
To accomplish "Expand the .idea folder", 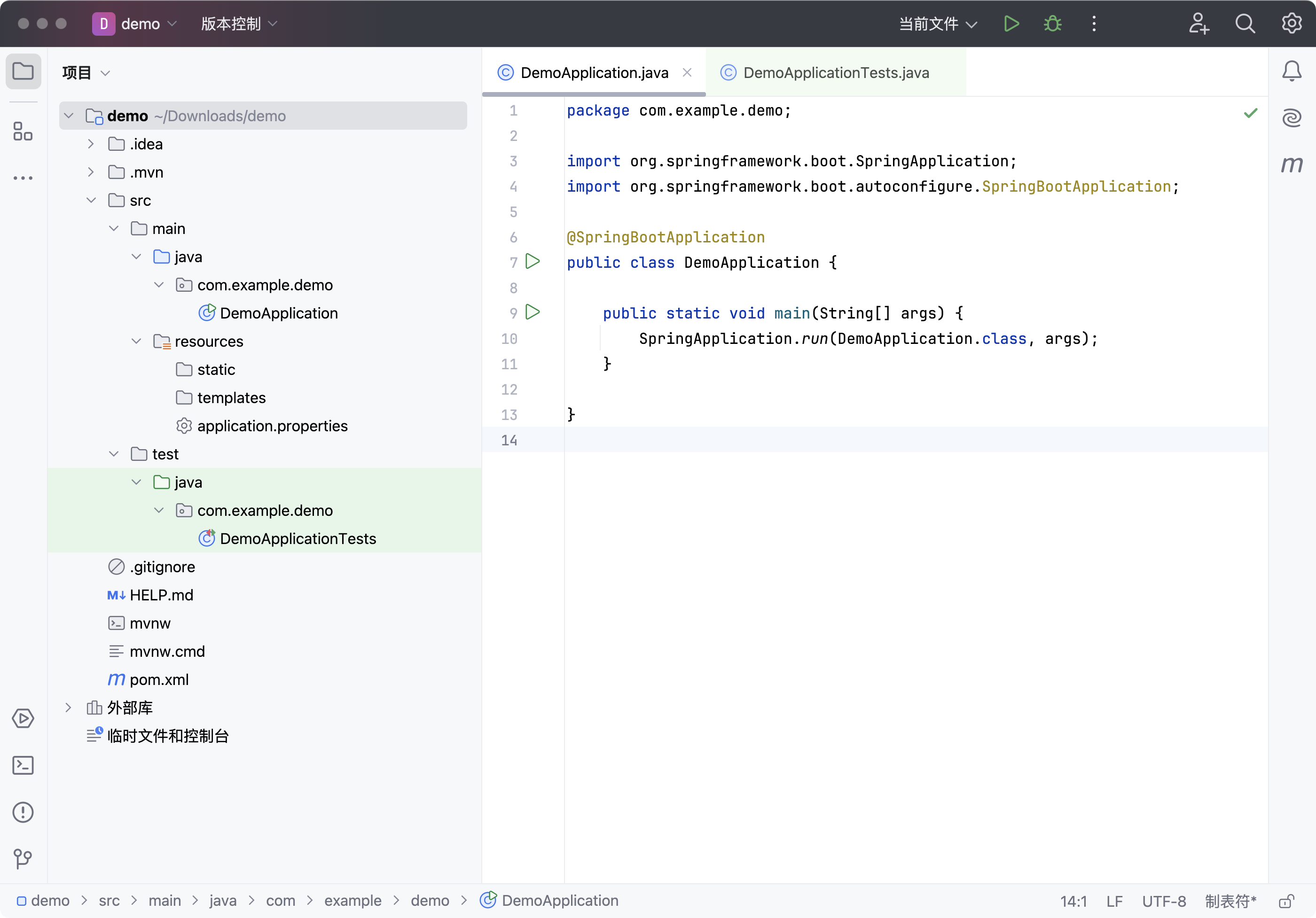I will coord(91,144).
